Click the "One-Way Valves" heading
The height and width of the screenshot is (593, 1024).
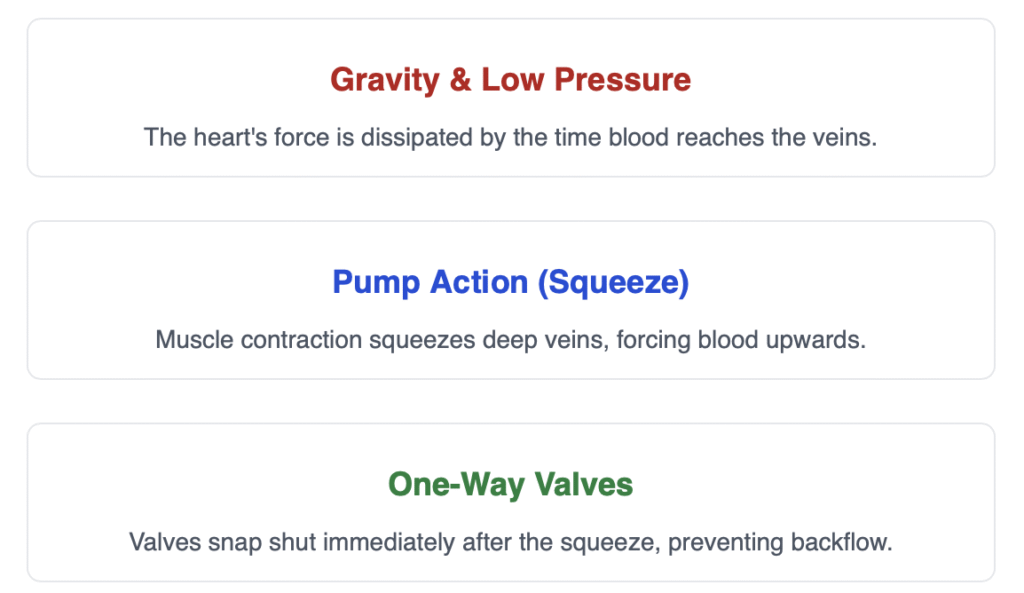coord(510,485)
